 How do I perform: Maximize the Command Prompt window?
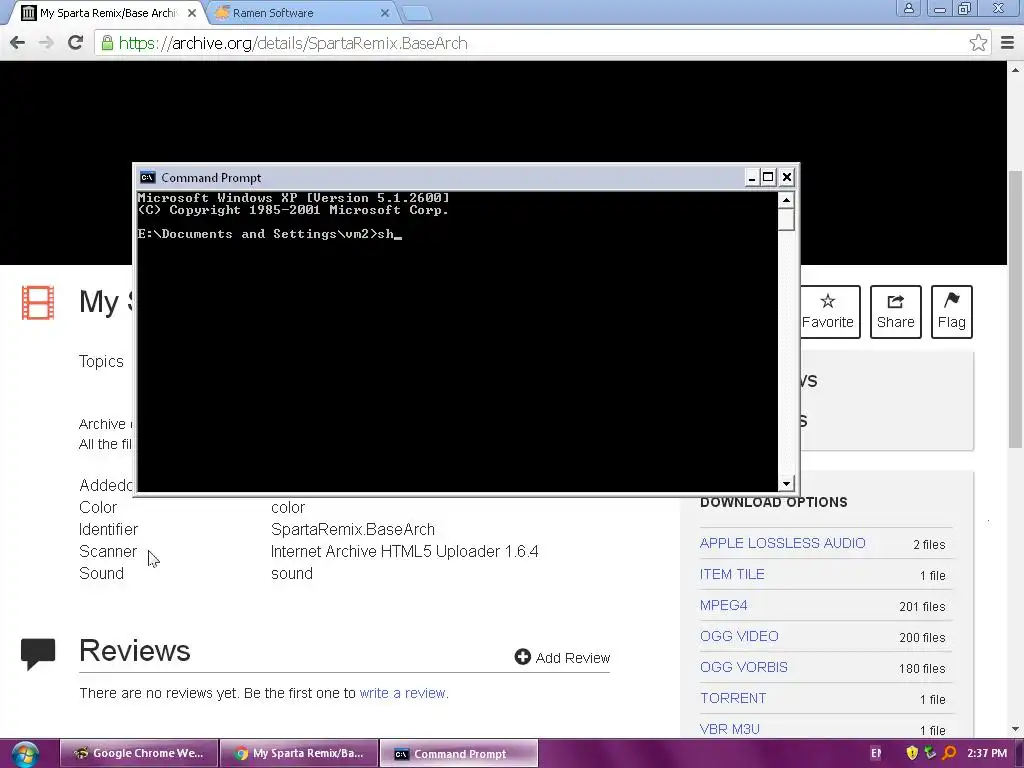click(x=769, y=177)
